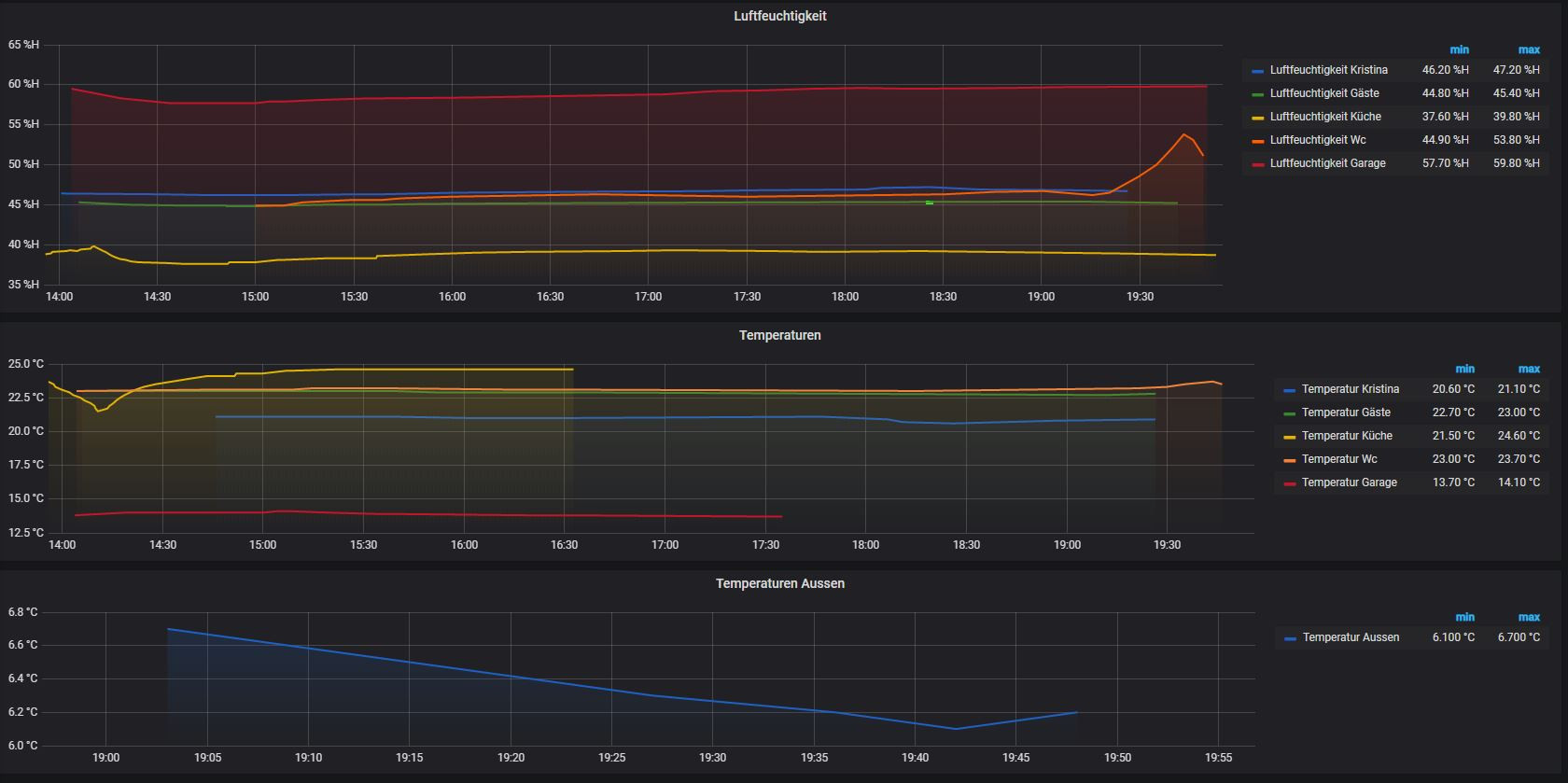This screenshot has height=783, width=1568.
Task: Toggle the Luftfeuchtigkeit Wc legend series
Action: click(x=1318, y=140)
